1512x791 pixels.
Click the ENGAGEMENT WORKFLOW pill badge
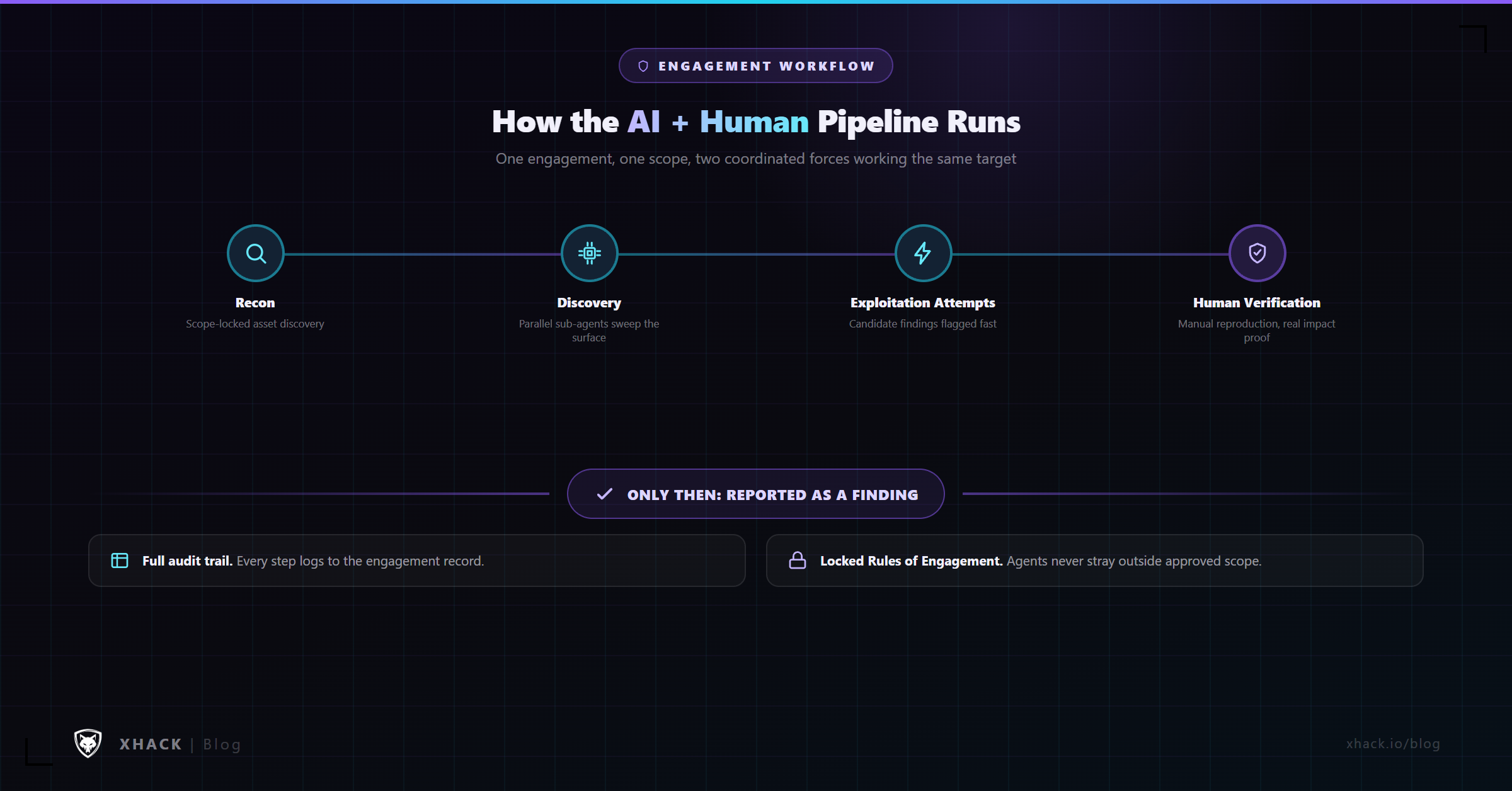(x=755, y=65)
